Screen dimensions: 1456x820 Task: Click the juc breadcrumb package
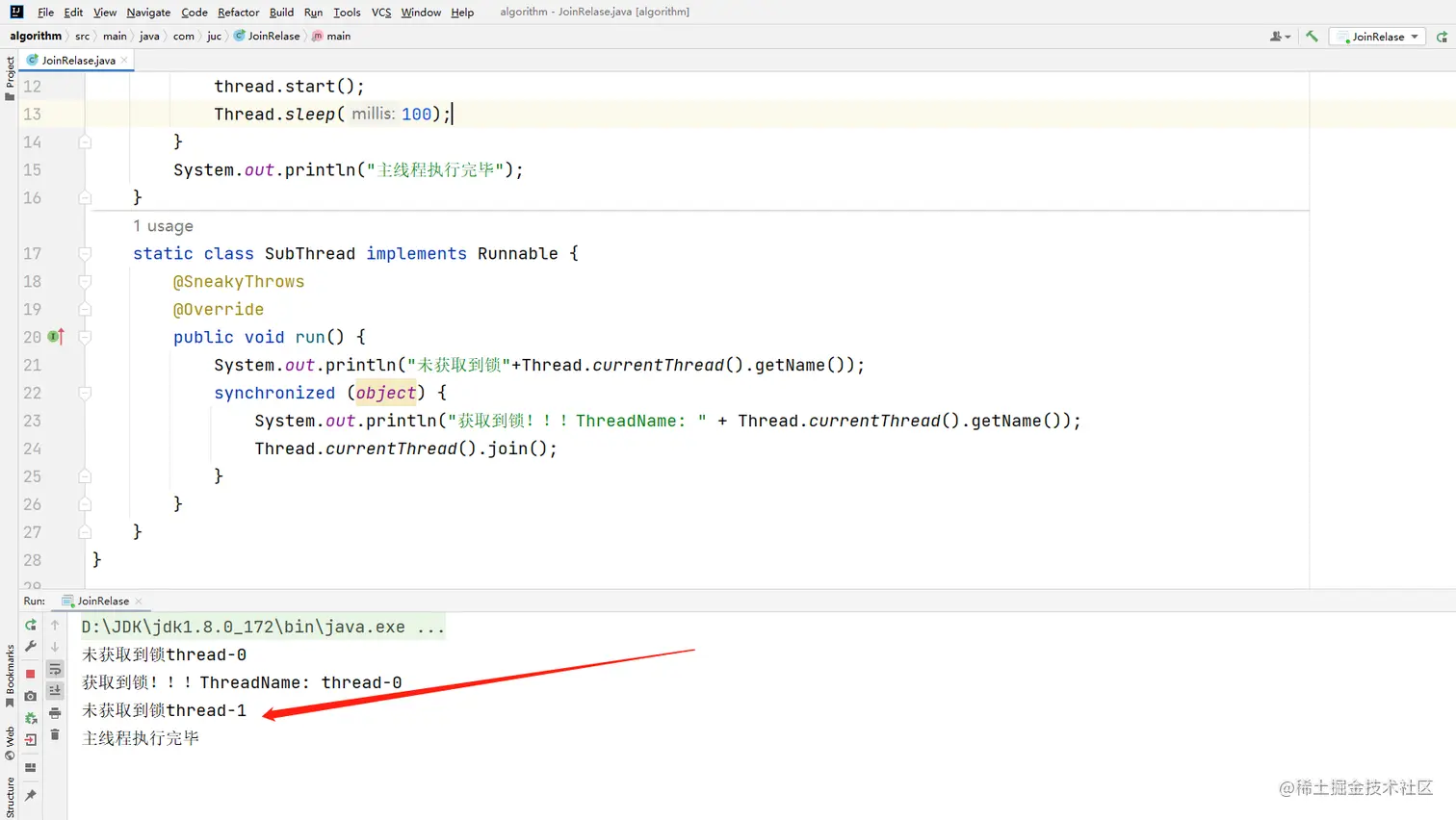click(x=214, y=37)
